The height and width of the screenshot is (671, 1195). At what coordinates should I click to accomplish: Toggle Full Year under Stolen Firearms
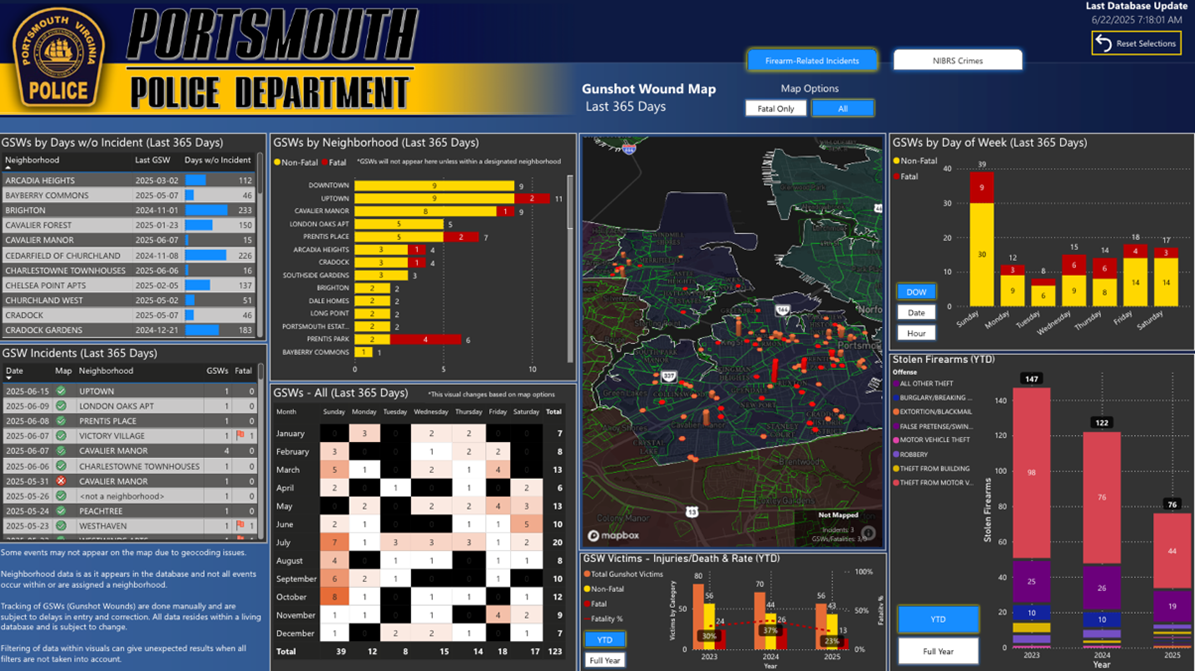(x=937, y=651)
